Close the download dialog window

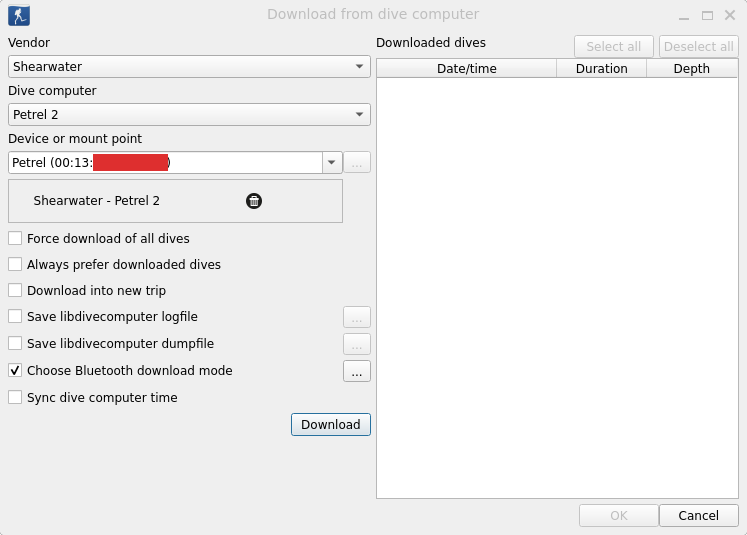[730, 15]
